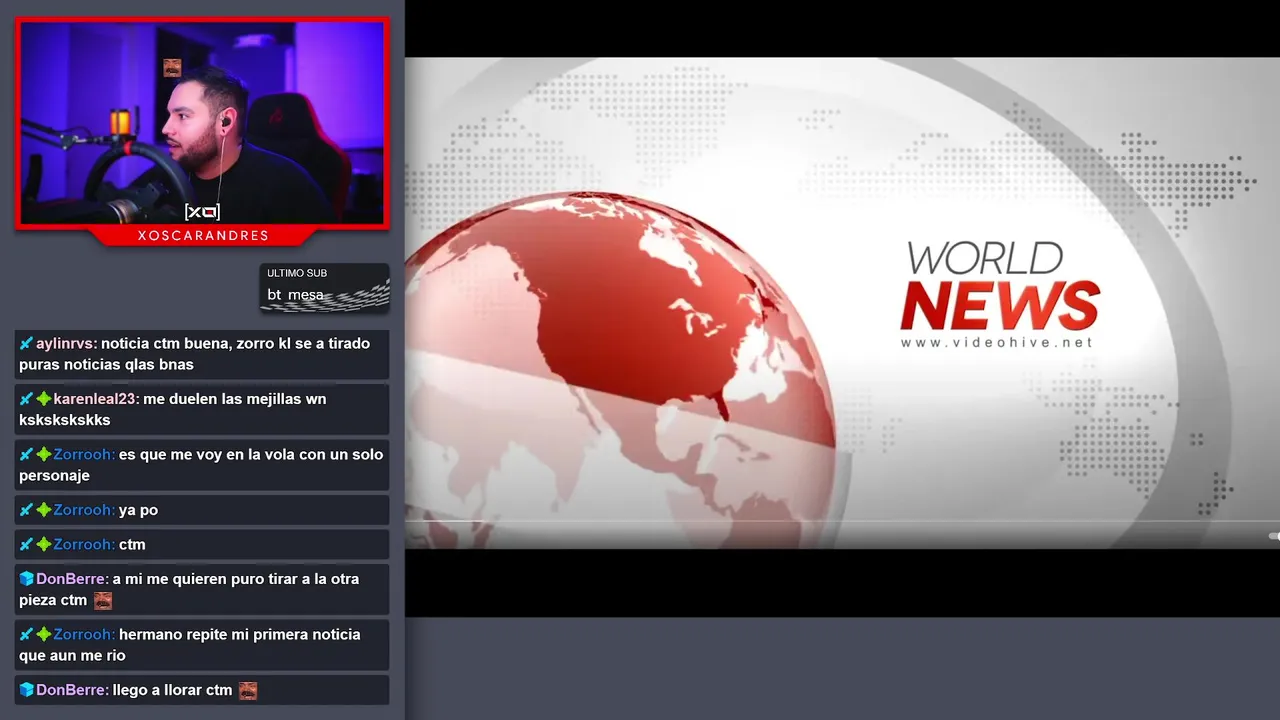The height and width of the screenshot is (720, 1280).
Task: Click green badge on 'es que me voy' message
Action: click(44, 455)
